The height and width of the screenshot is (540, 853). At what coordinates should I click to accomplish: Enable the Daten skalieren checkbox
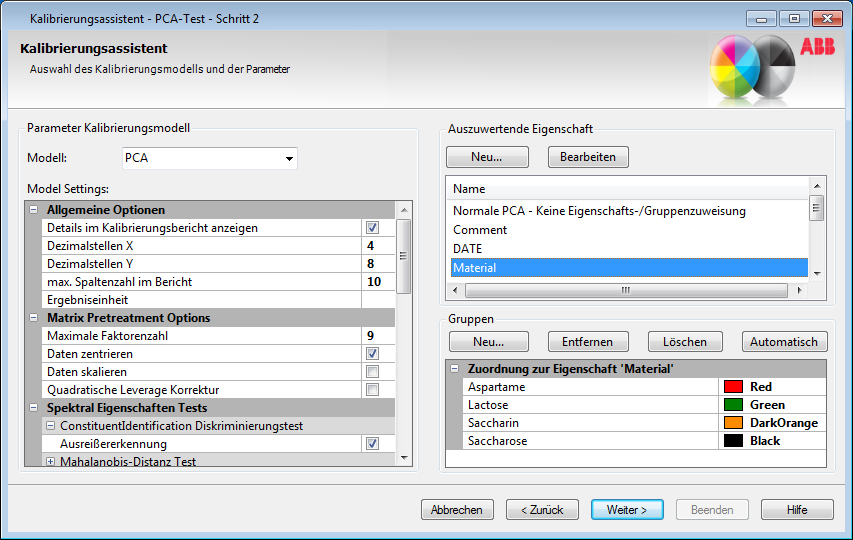click(x=372, y=372)
